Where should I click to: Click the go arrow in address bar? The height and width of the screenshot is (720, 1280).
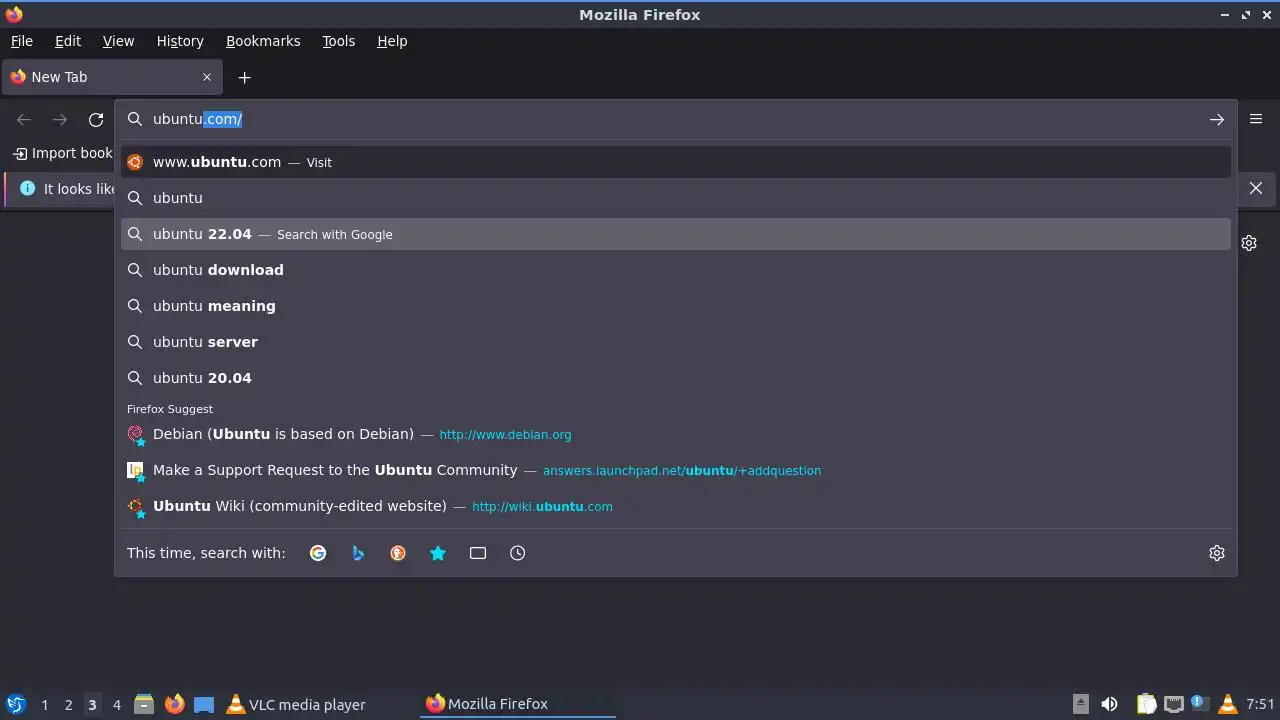point(1216,120)
